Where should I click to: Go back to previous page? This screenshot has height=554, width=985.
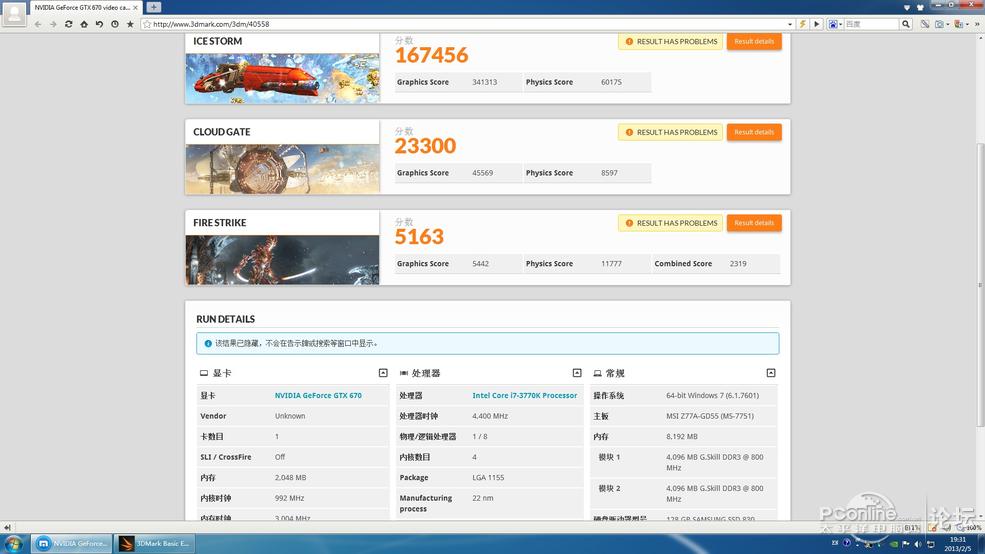pos(38,24)
